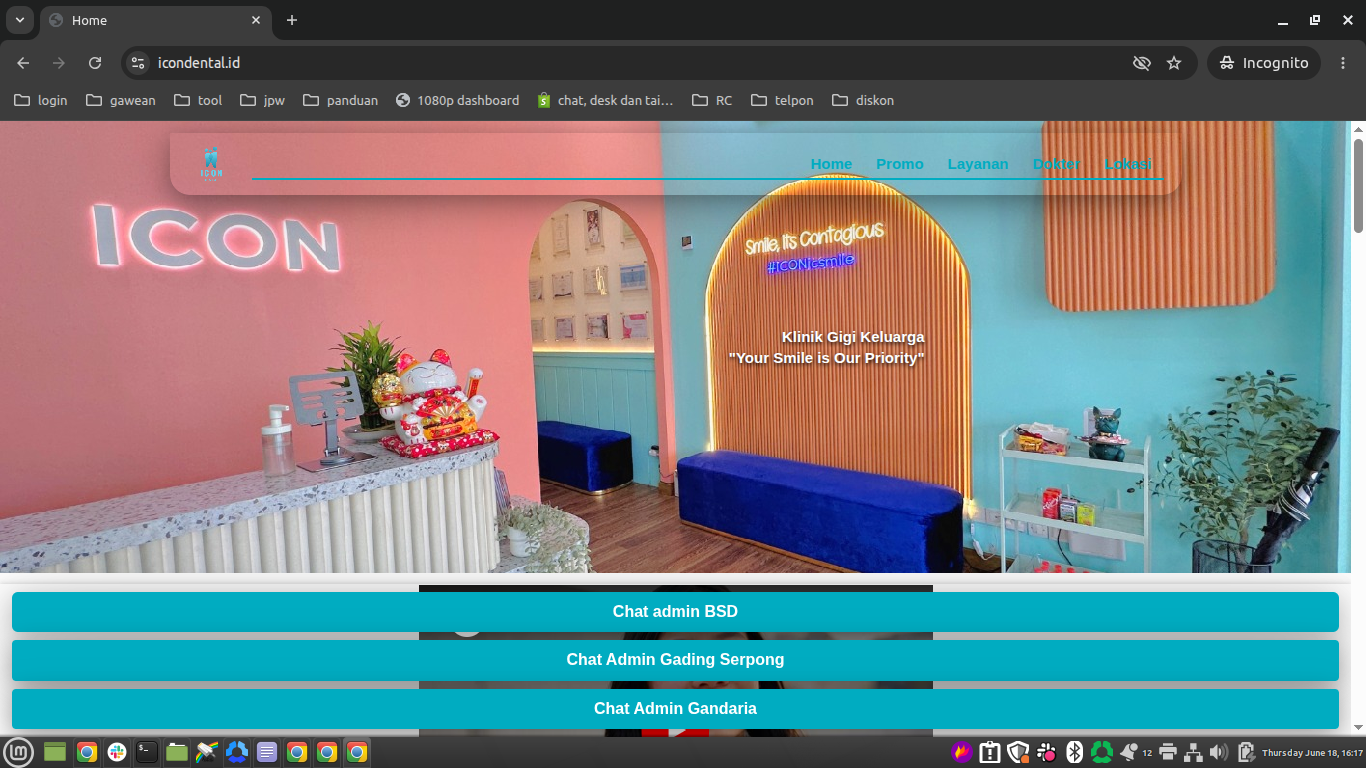Open the diskon bookmarks folder
The height and width of the screenshot is (768, 1366).
pos(863,100)
